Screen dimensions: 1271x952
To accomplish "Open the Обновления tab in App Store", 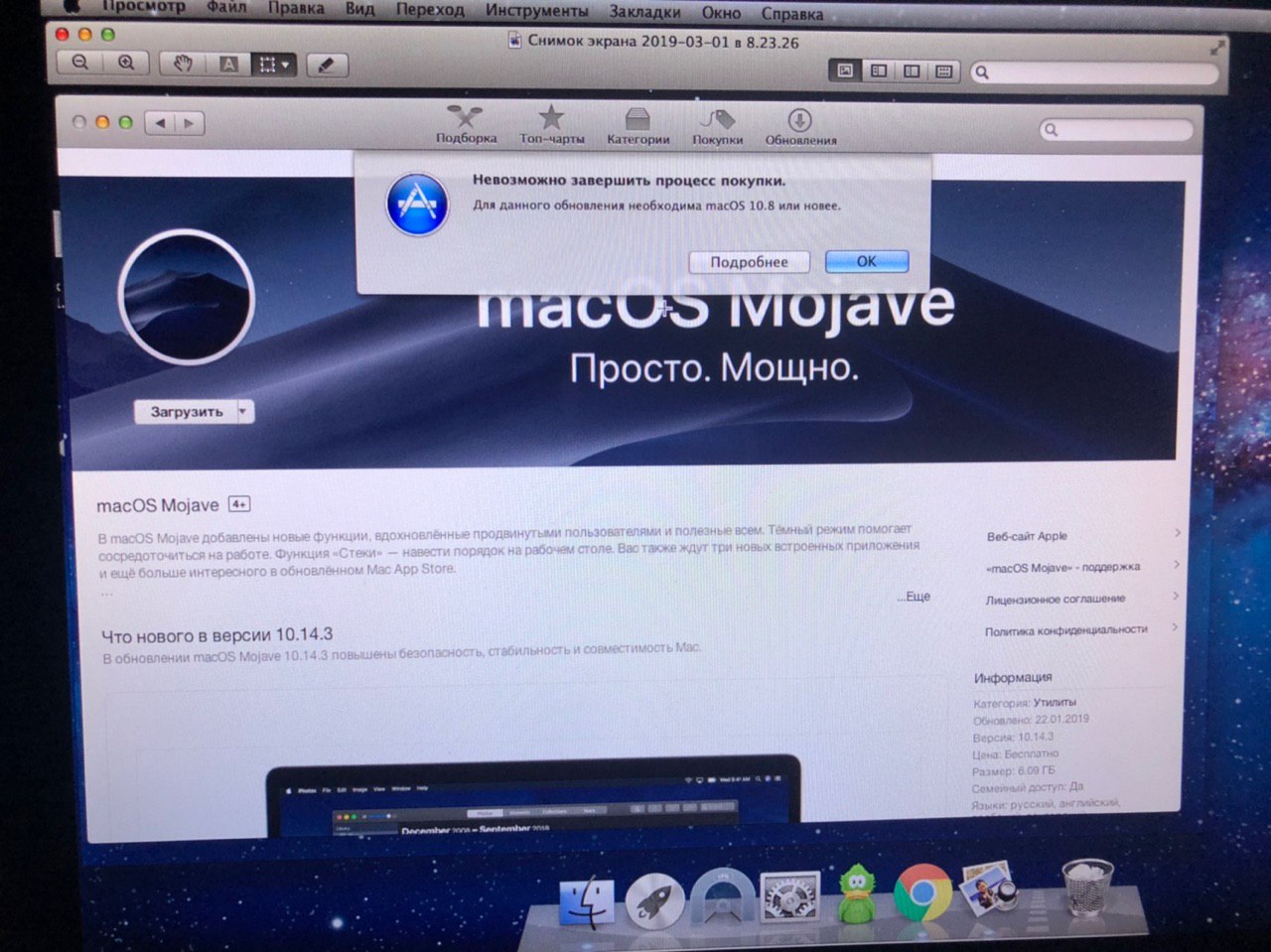I will pyautogui.click(x=800, y=127).
